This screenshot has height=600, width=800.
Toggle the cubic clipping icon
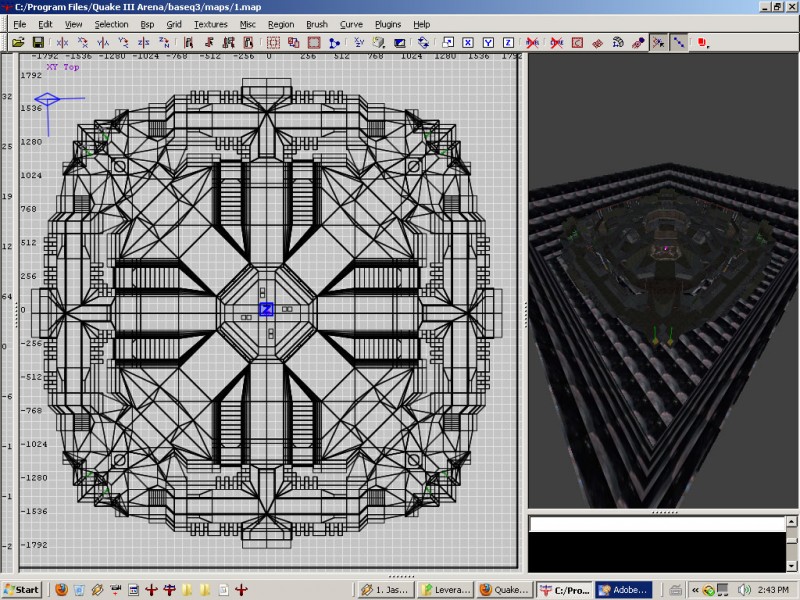[399, 42]
